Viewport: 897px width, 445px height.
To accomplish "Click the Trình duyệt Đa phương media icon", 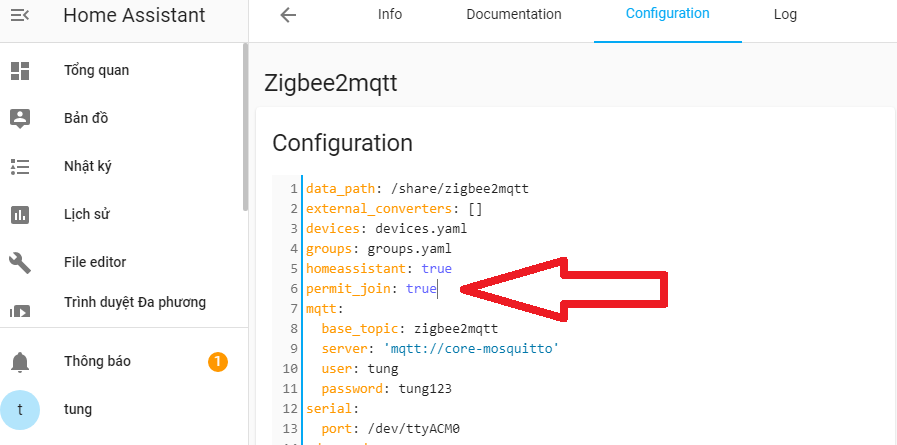I will [20, 311].
